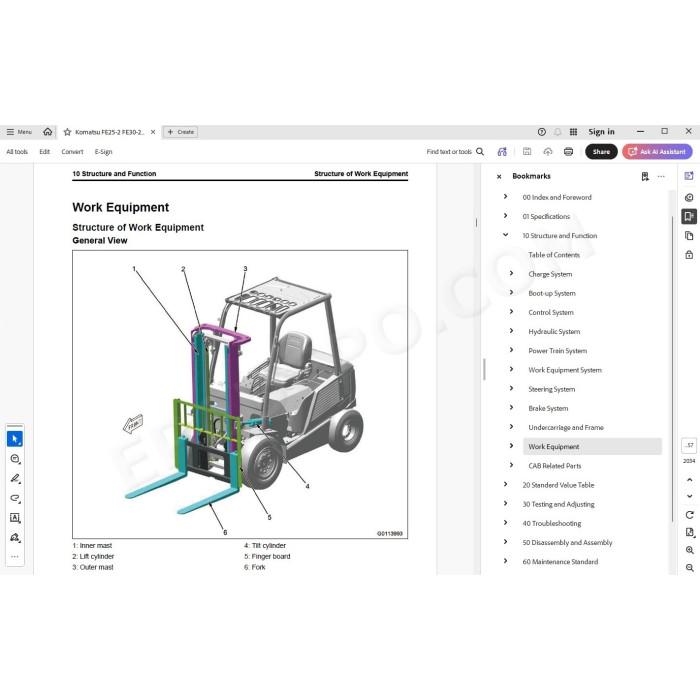Expand Brake System bookmark
The width and height of the screenshot is (700, 700).
tap(512, 408)
